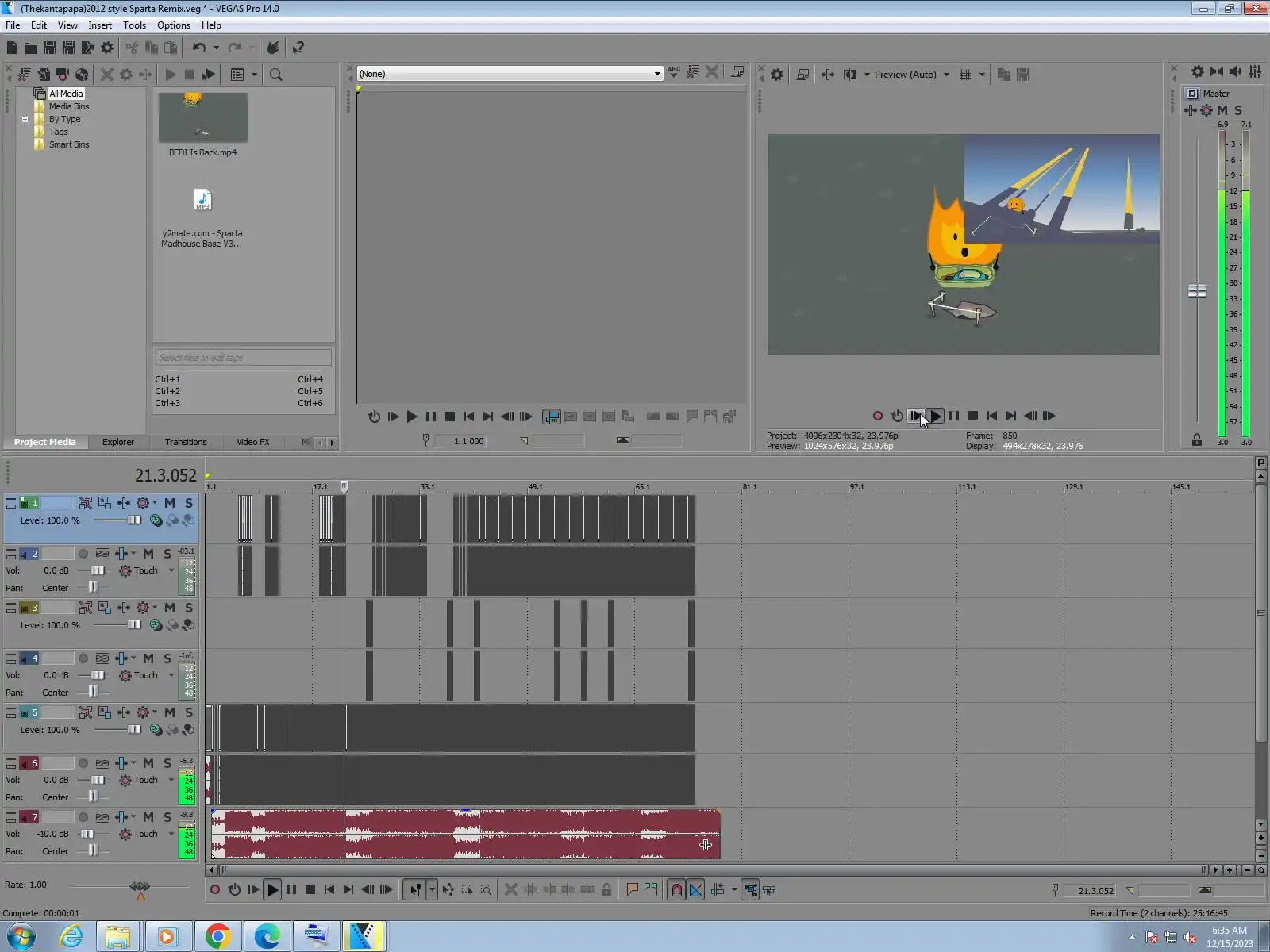Click the playback Rate slider
Image resolution: width=1270 pixels, height=952 pixels.
tap(140, 886)
